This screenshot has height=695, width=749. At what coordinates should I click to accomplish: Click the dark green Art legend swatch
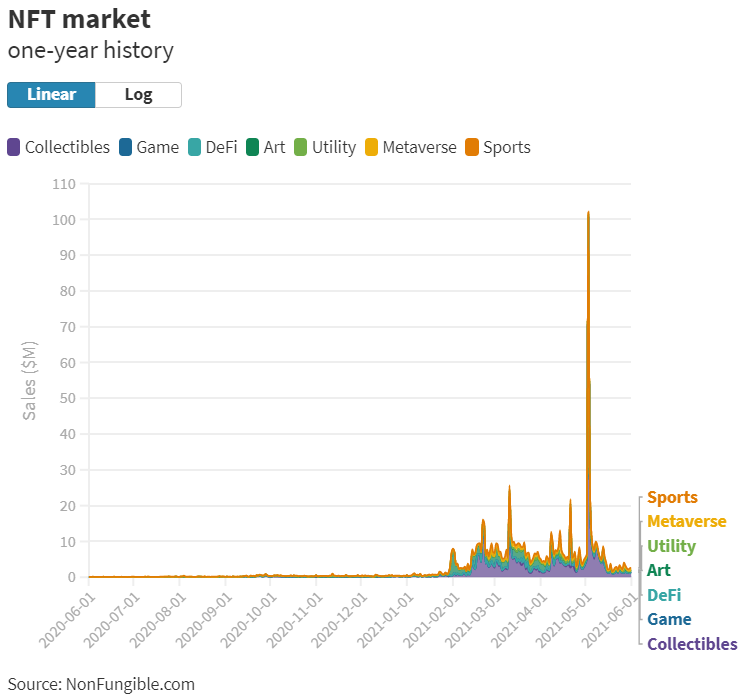tap(252, 147)
